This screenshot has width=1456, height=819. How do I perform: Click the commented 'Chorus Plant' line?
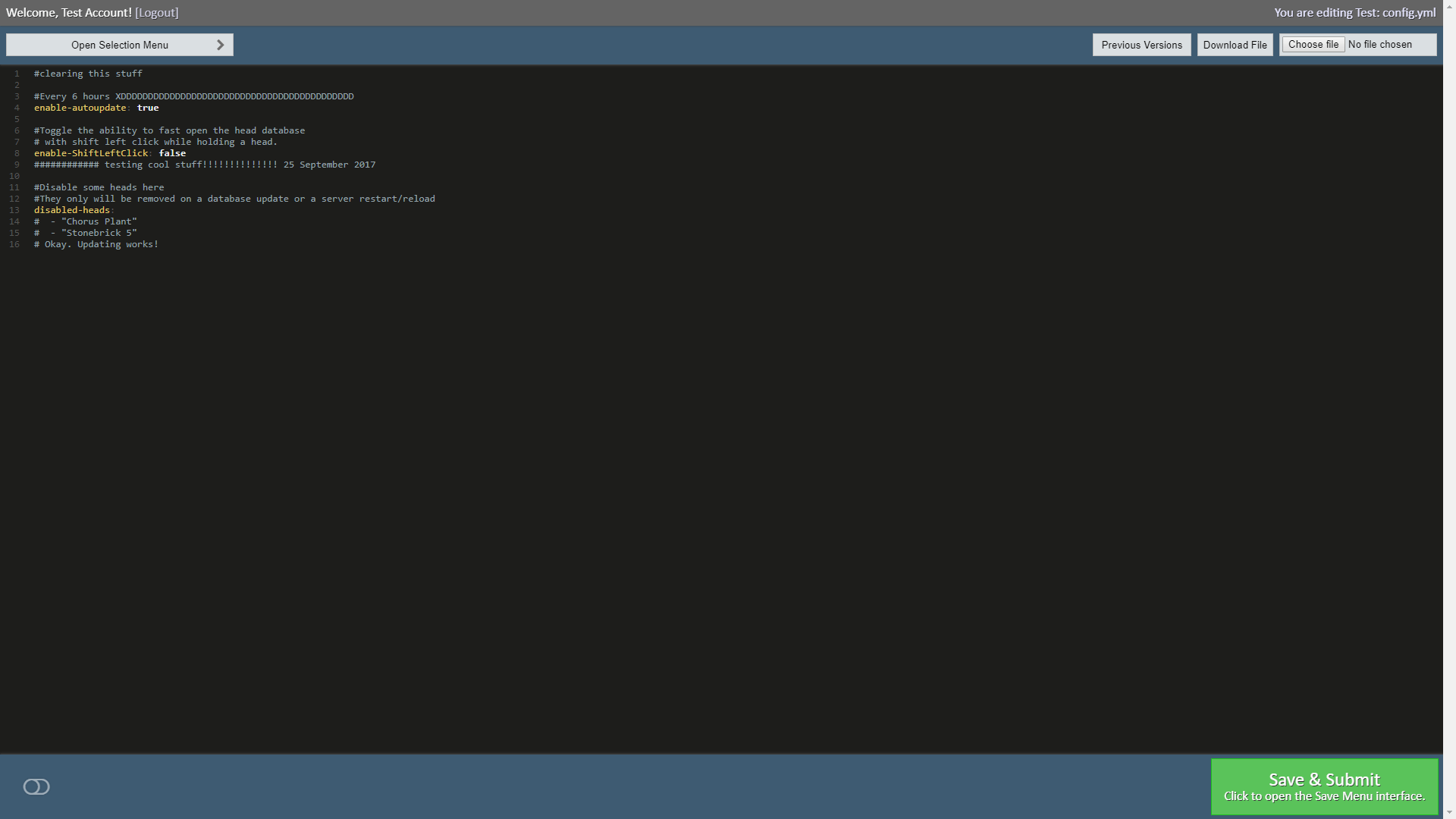pos(86,221)
